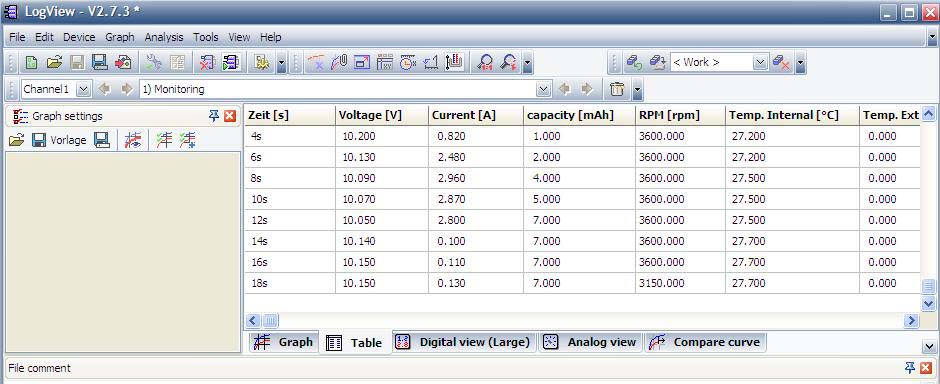Image resolution: width=940 pixels, height=384 pixels.
Task: Click the reload layout icon with green arrow
Action: pyautogui.click(x=634, y=62)
